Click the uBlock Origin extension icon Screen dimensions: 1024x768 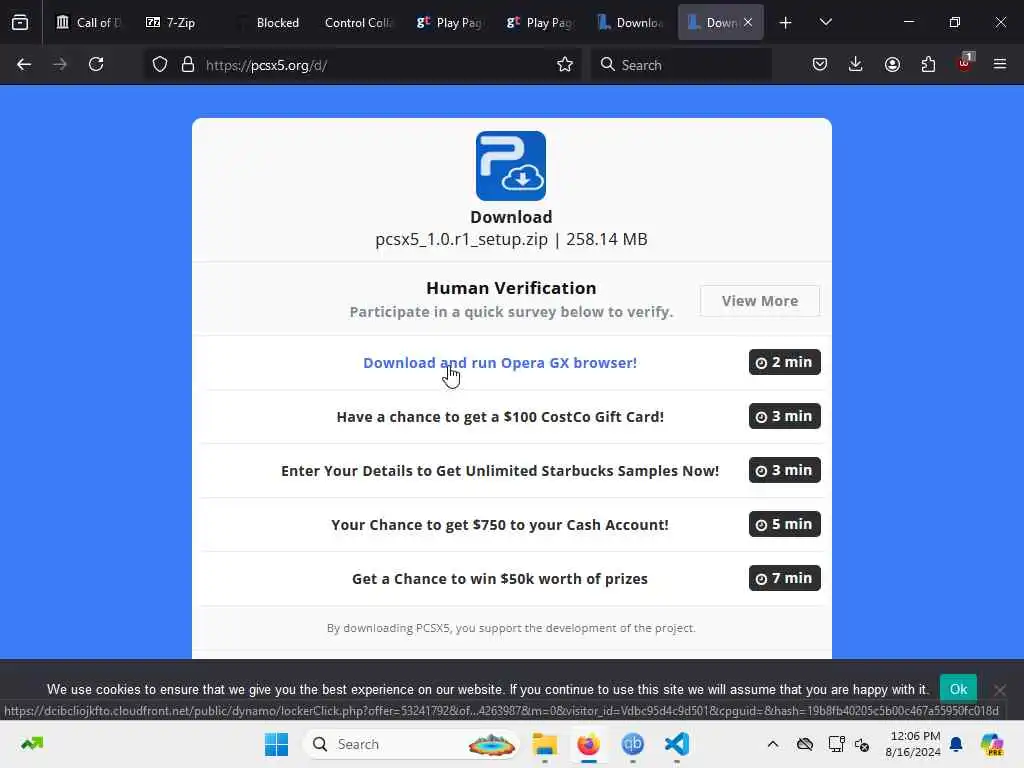point(965,63)
